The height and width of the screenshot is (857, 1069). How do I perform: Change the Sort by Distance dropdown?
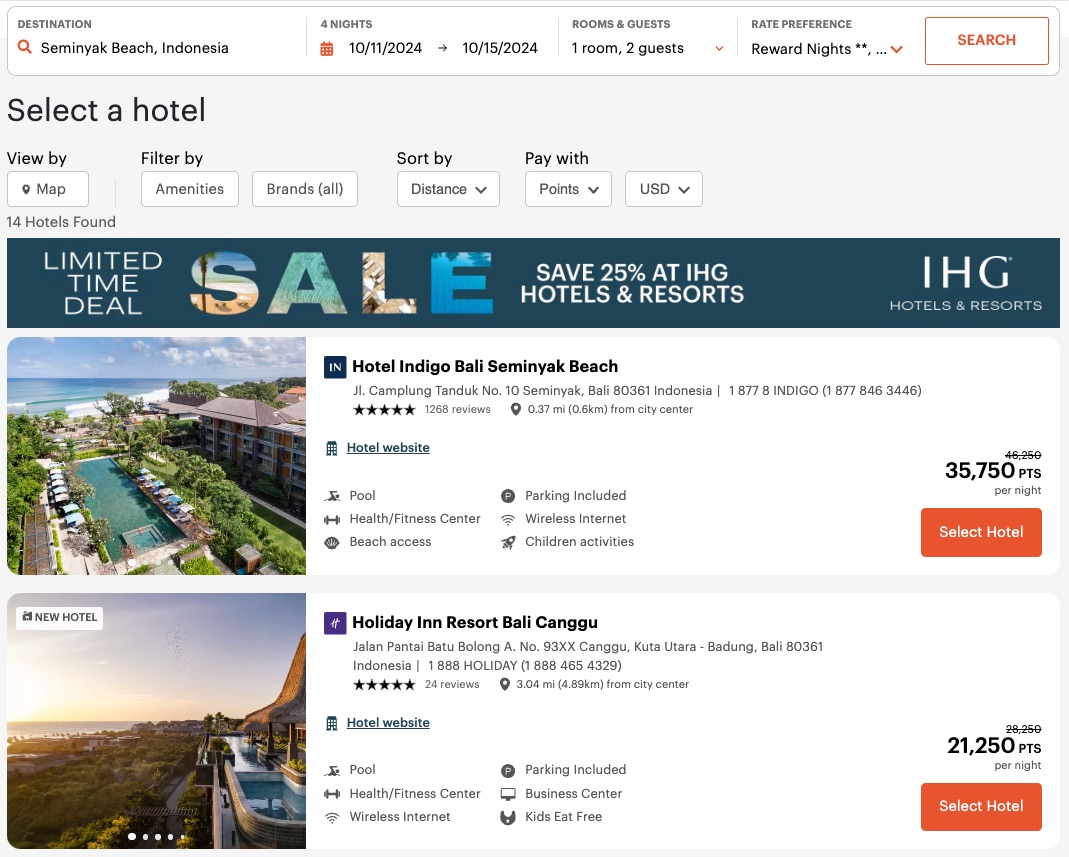(x=447, y=188)
